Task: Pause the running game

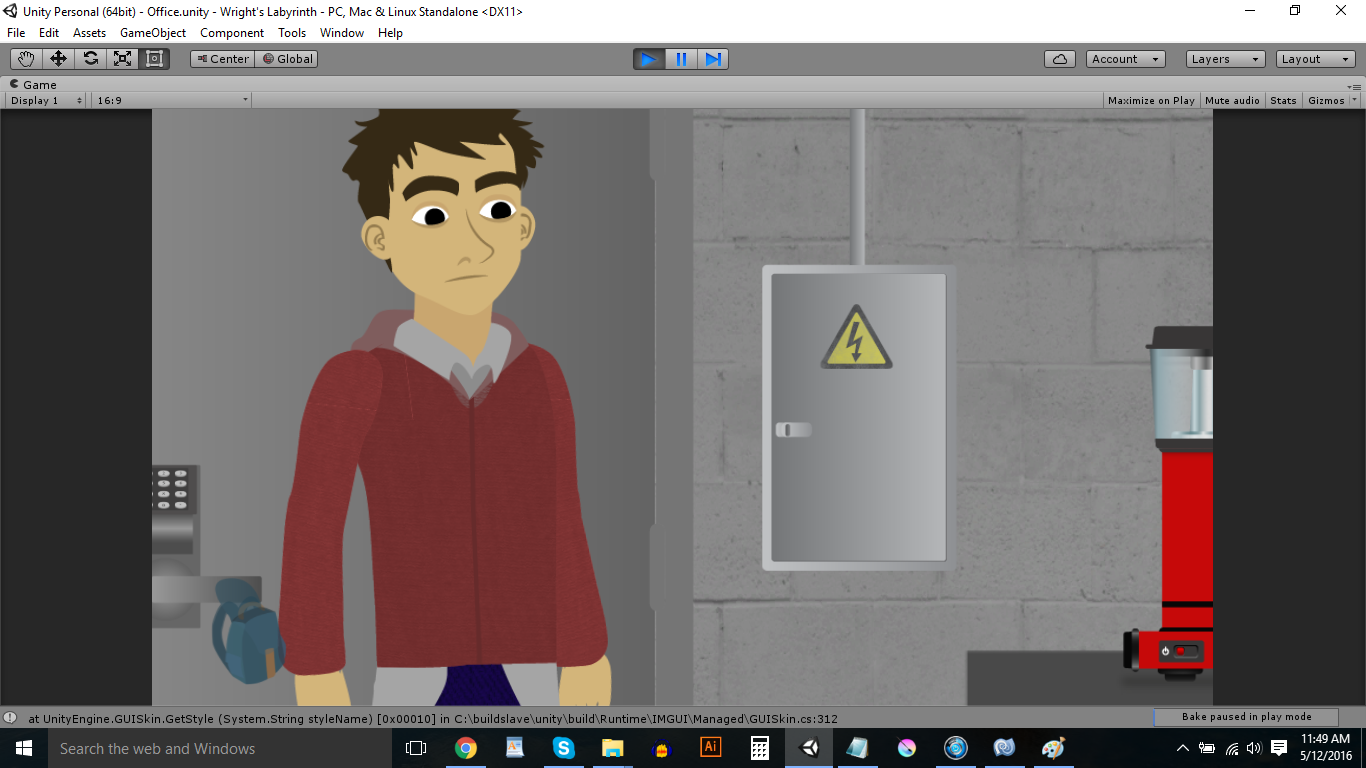Action: pyautogui.click(x=681, y=59)
